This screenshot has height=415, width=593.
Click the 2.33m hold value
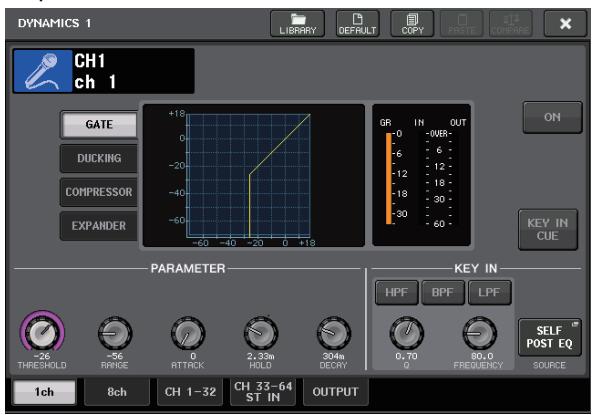tap(261, 356)
